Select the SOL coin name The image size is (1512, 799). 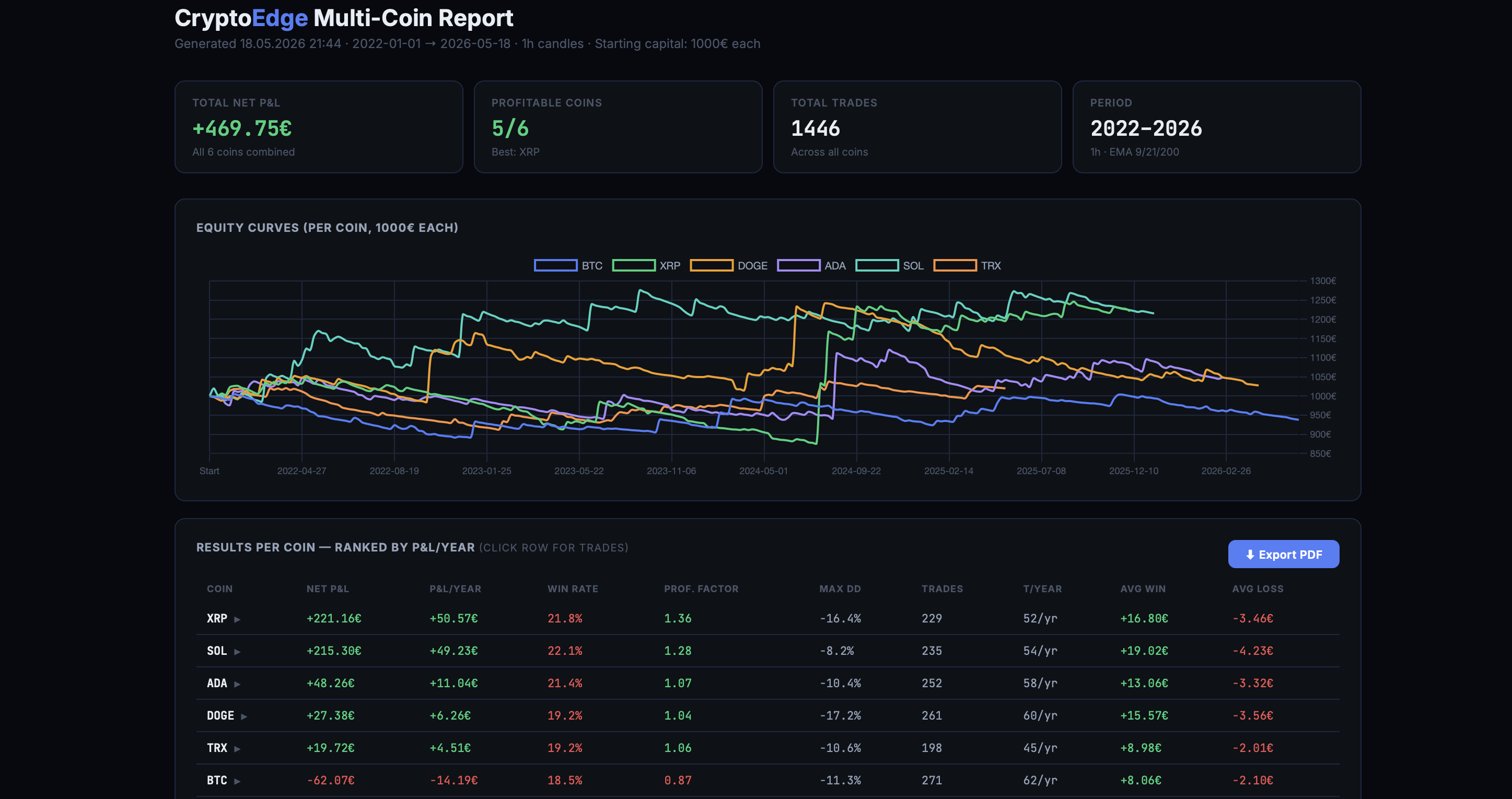click(x=217, y=651)
